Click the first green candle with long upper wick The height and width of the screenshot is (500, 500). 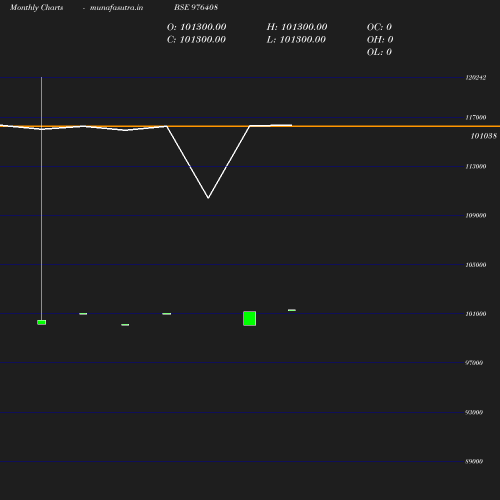[42, 322]
